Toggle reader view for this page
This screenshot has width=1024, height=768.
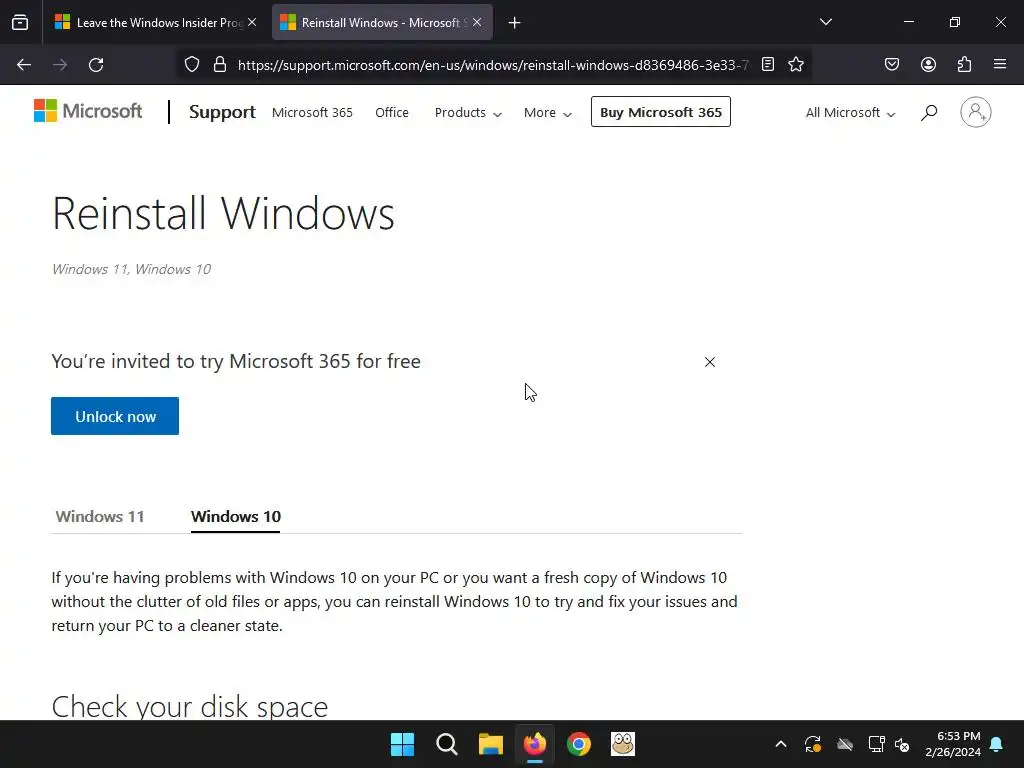768,64
